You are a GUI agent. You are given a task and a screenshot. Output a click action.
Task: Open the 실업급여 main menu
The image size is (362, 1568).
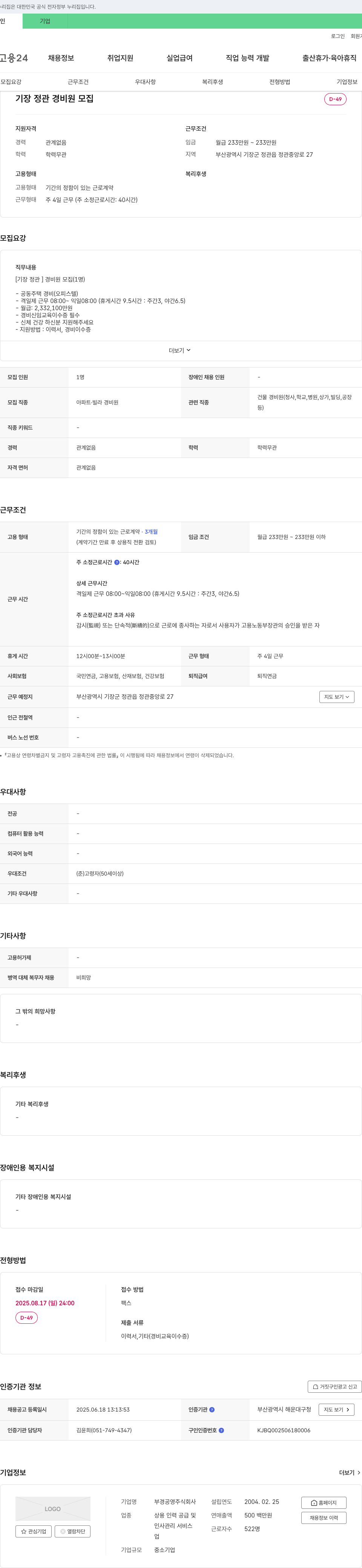click(179, 58)
